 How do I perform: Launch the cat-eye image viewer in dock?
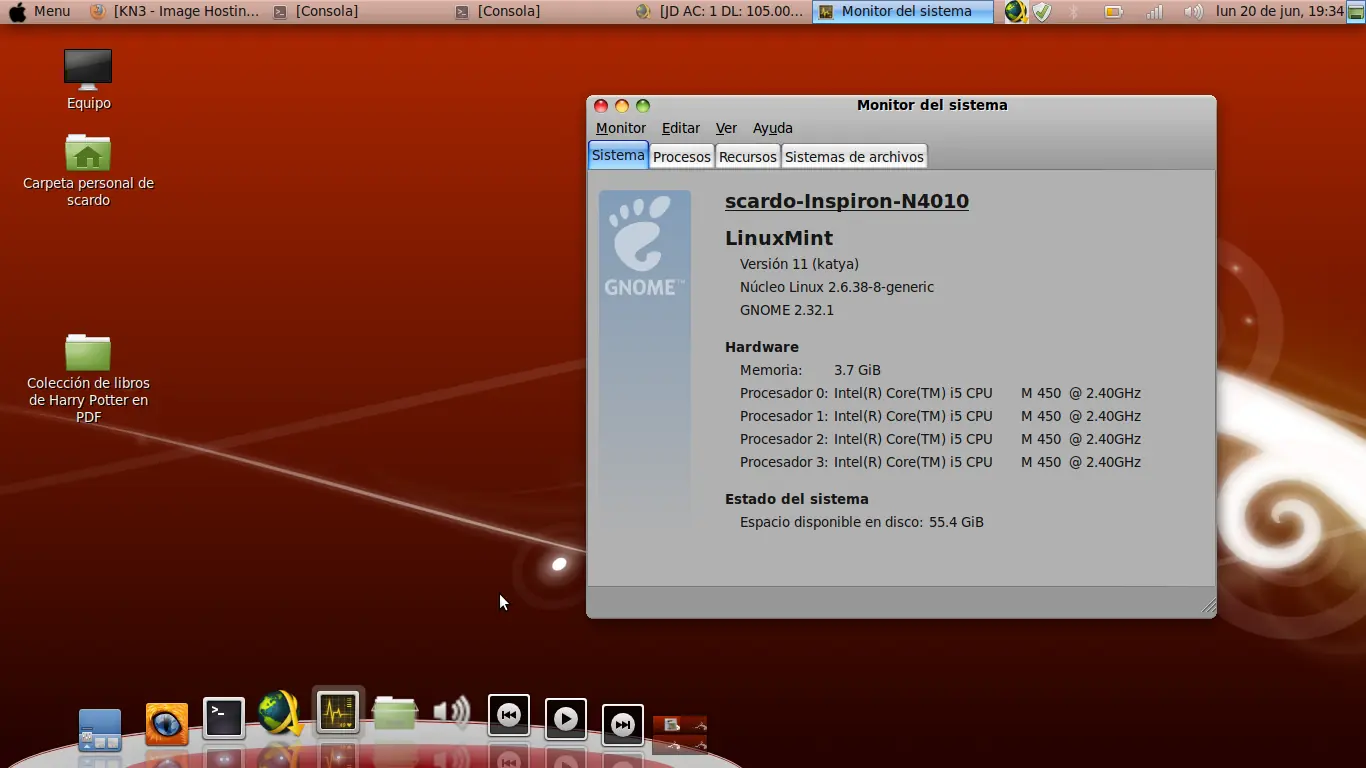coord(167,724)
